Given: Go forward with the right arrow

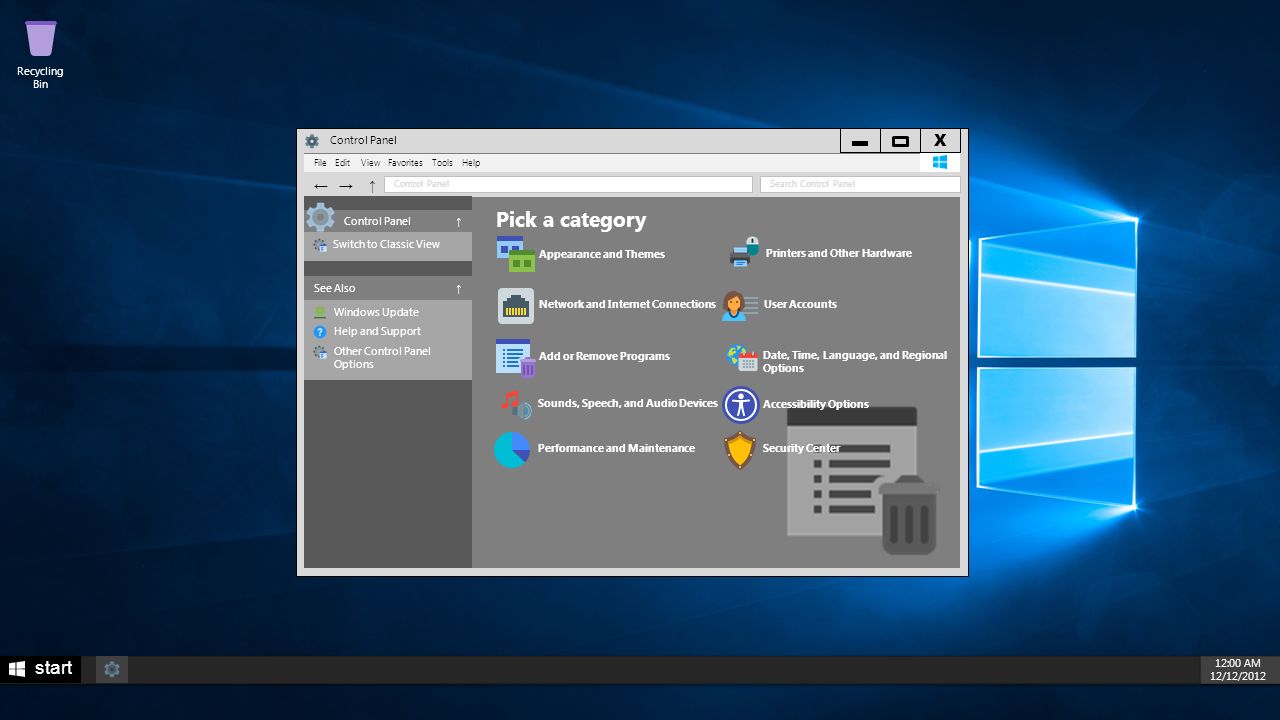Looking at the screenshot, I should click(x=346, y=185).
